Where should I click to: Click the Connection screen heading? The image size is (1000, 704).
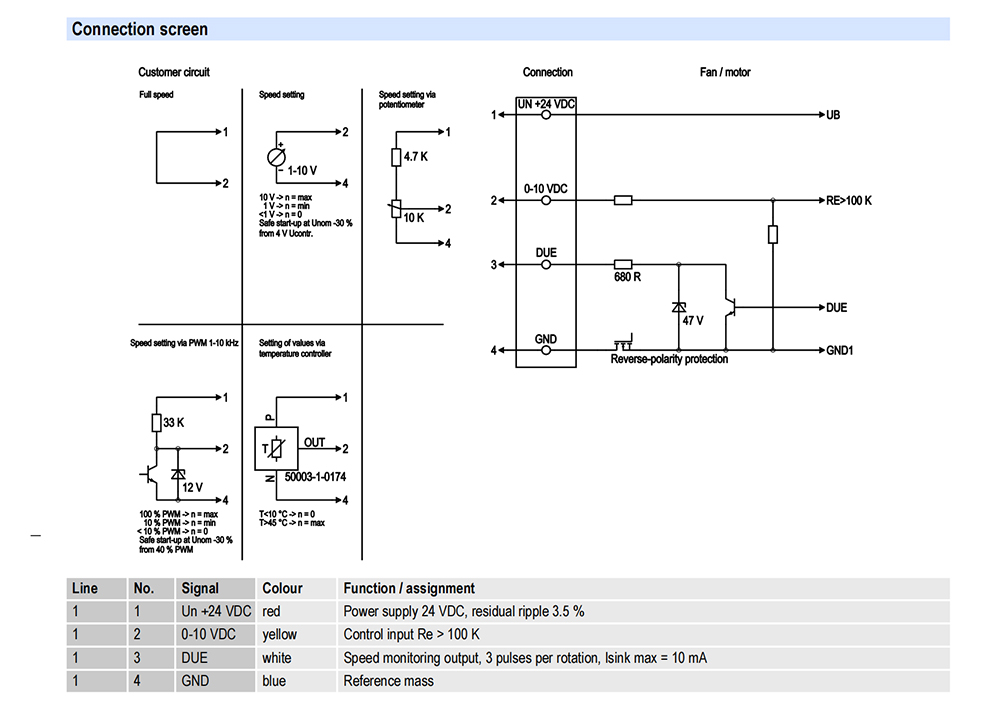pos(140,29)
